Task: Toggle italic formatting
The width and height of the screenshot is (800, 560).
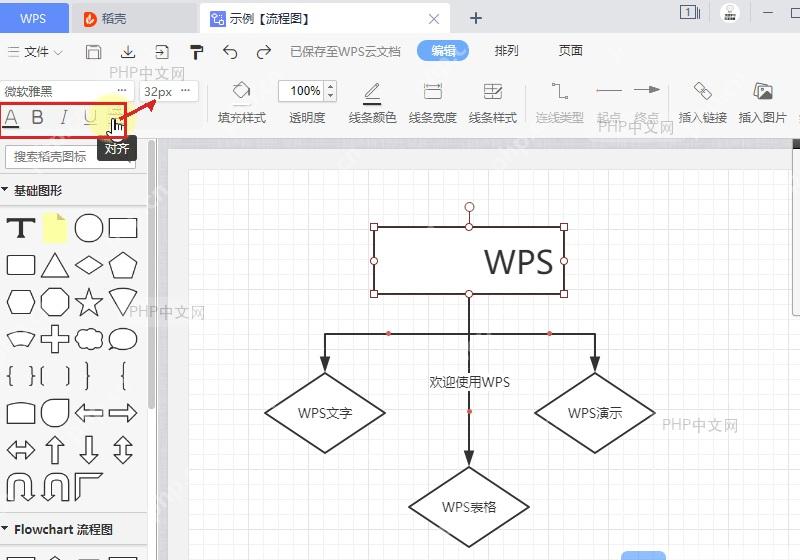Action: pos(64,117)
